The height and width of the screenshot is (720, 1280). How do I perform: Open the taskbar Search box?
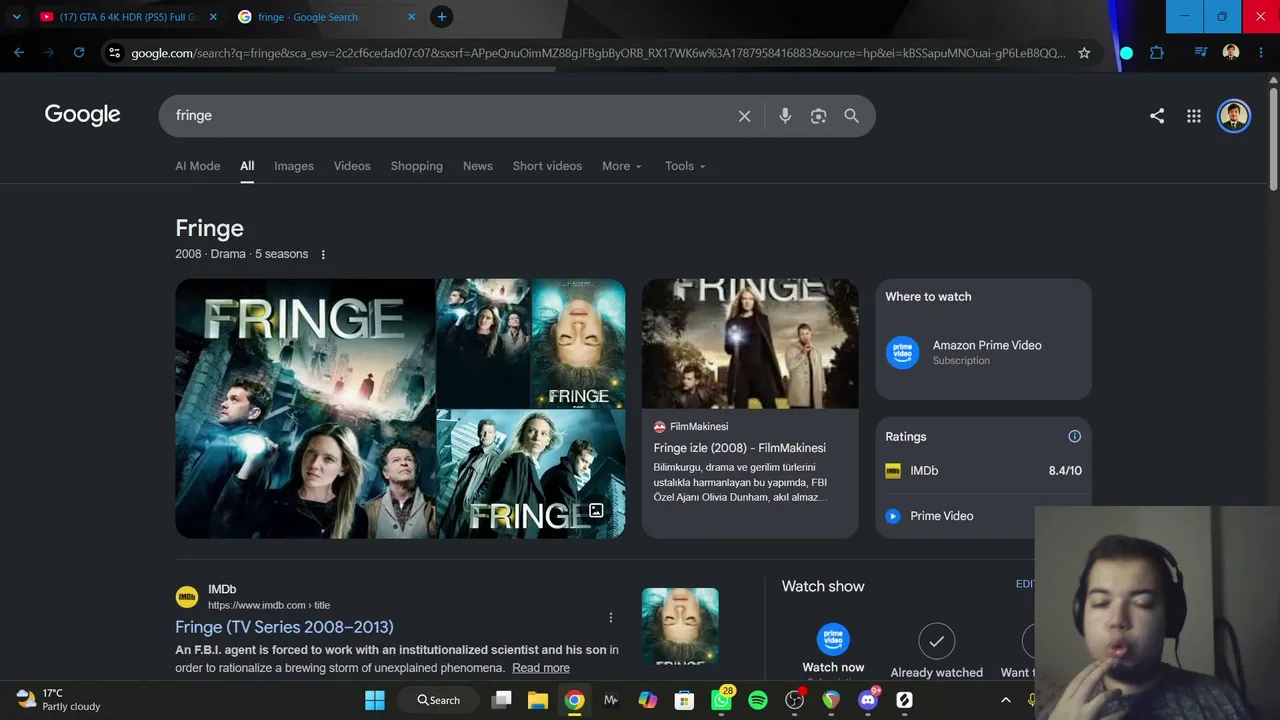(438, 700)
